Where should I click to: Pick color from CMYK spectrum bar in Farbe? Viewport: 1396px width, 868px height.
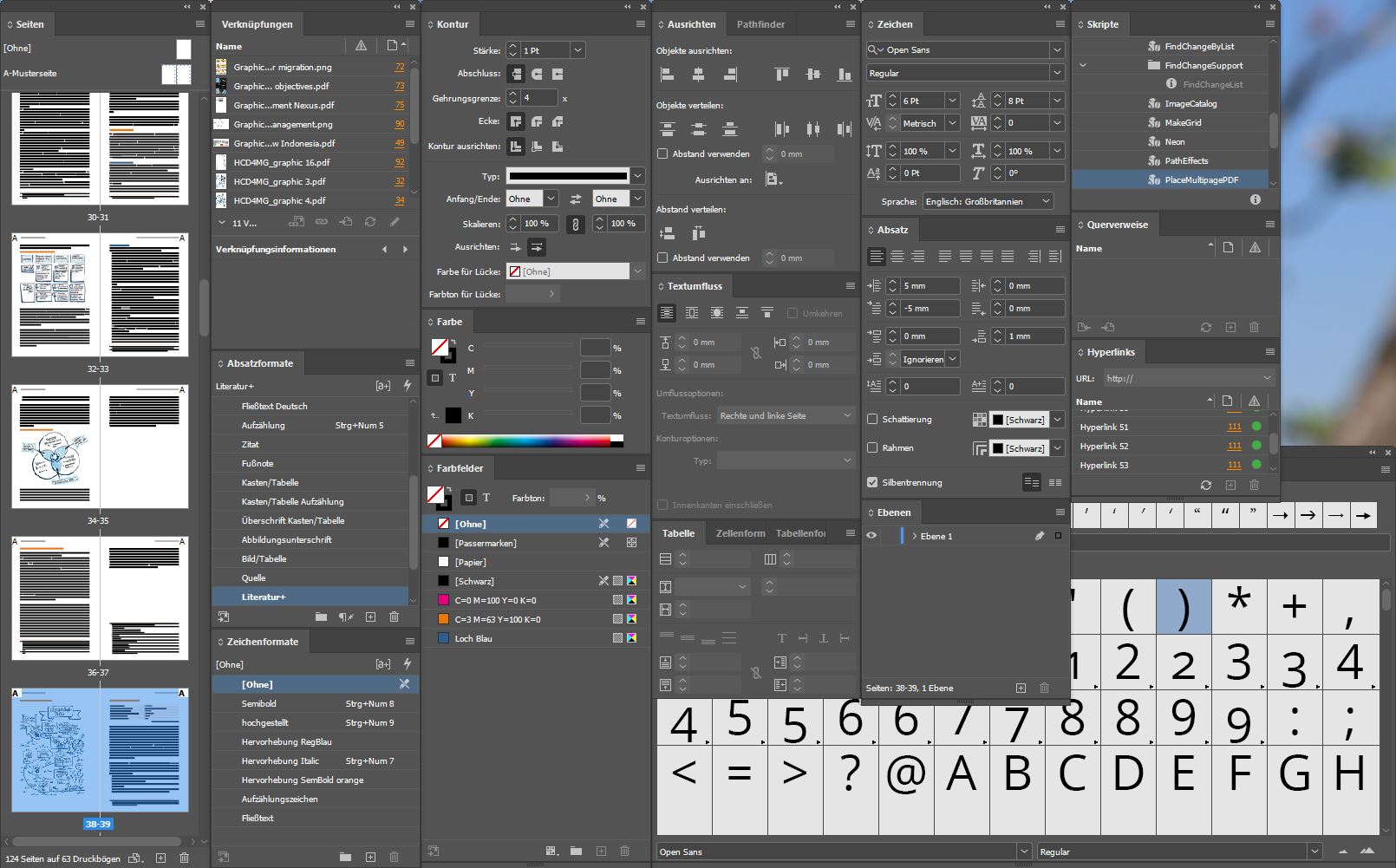[x=525, y=441]
